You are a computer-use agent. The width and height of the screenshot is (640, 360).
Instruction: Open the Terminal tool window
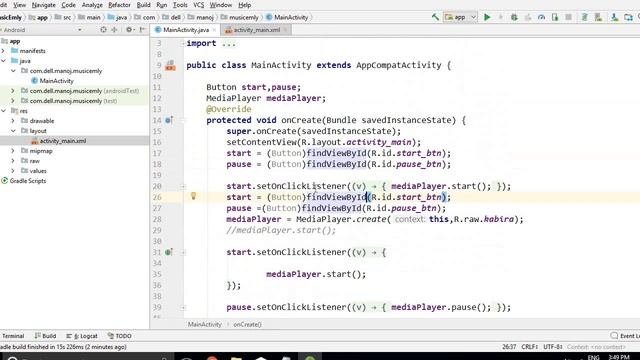(x=13, y=336)
